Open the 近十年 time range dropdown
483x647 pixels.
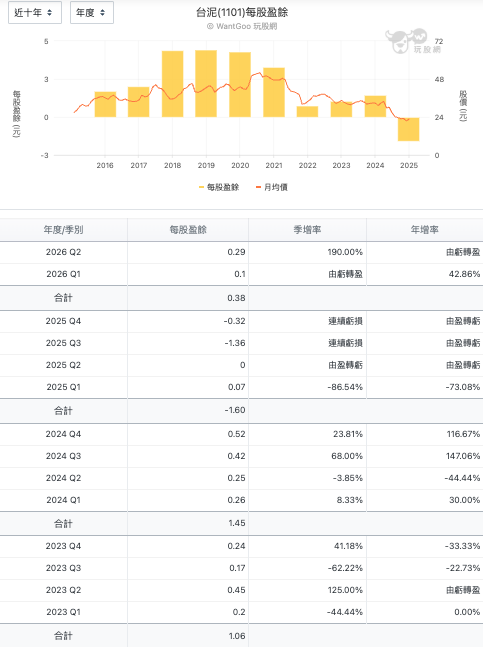(x=35, y=12)
